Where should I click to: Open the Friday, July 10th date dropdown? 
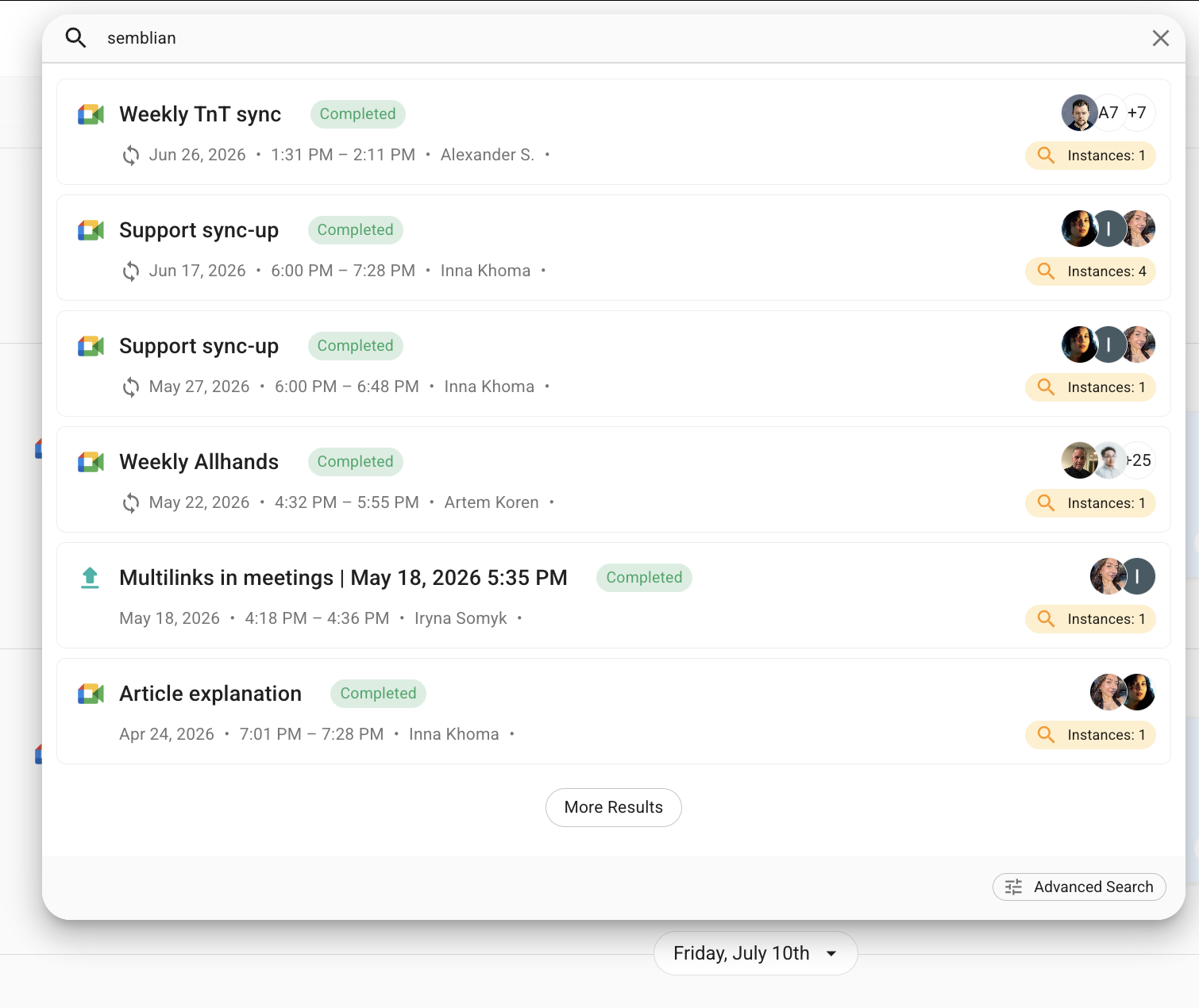coord(755,953)
